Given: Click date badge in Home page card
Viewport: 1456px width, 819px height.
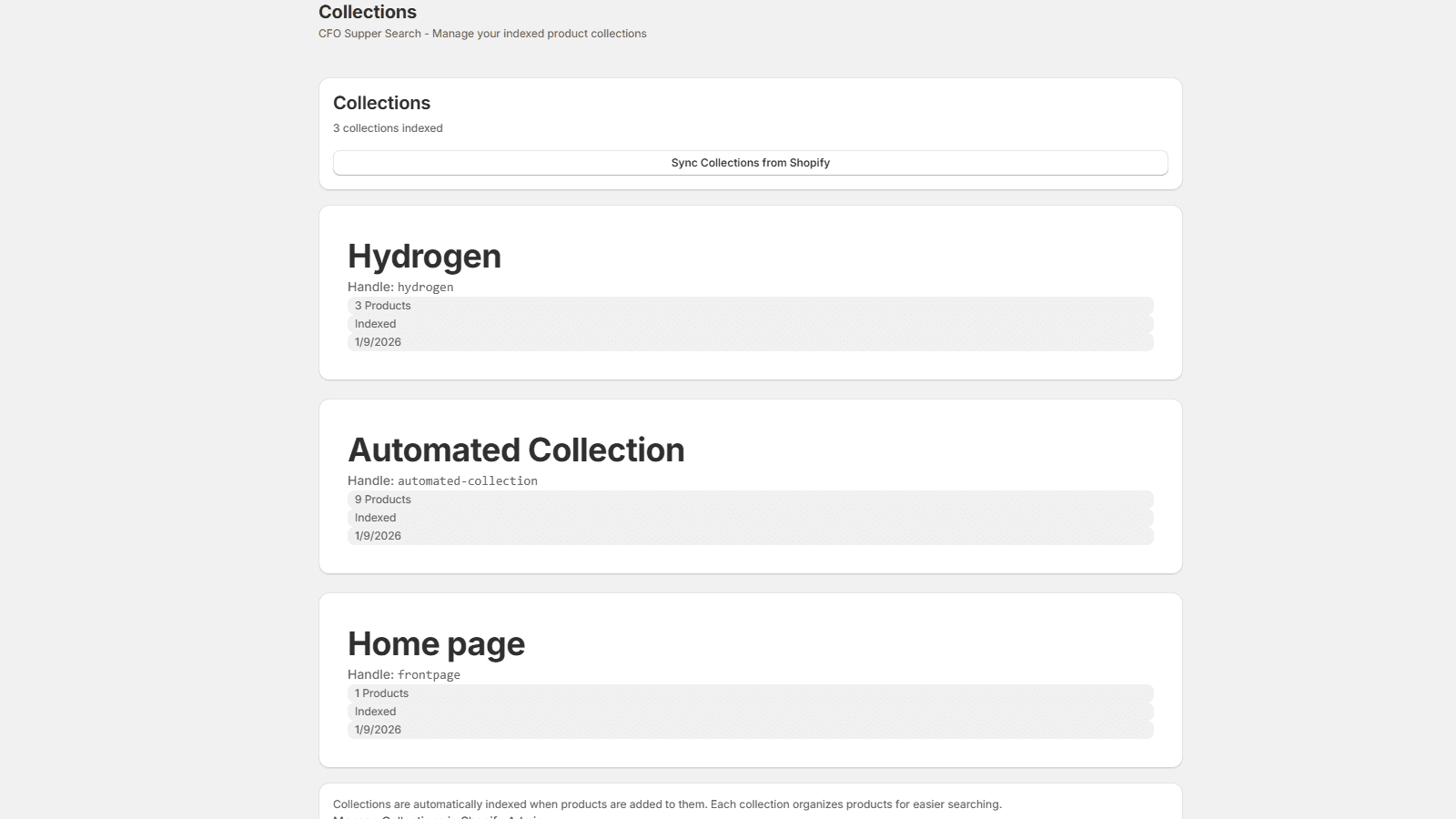Looking at the screenshot, I should coord(378,730).
